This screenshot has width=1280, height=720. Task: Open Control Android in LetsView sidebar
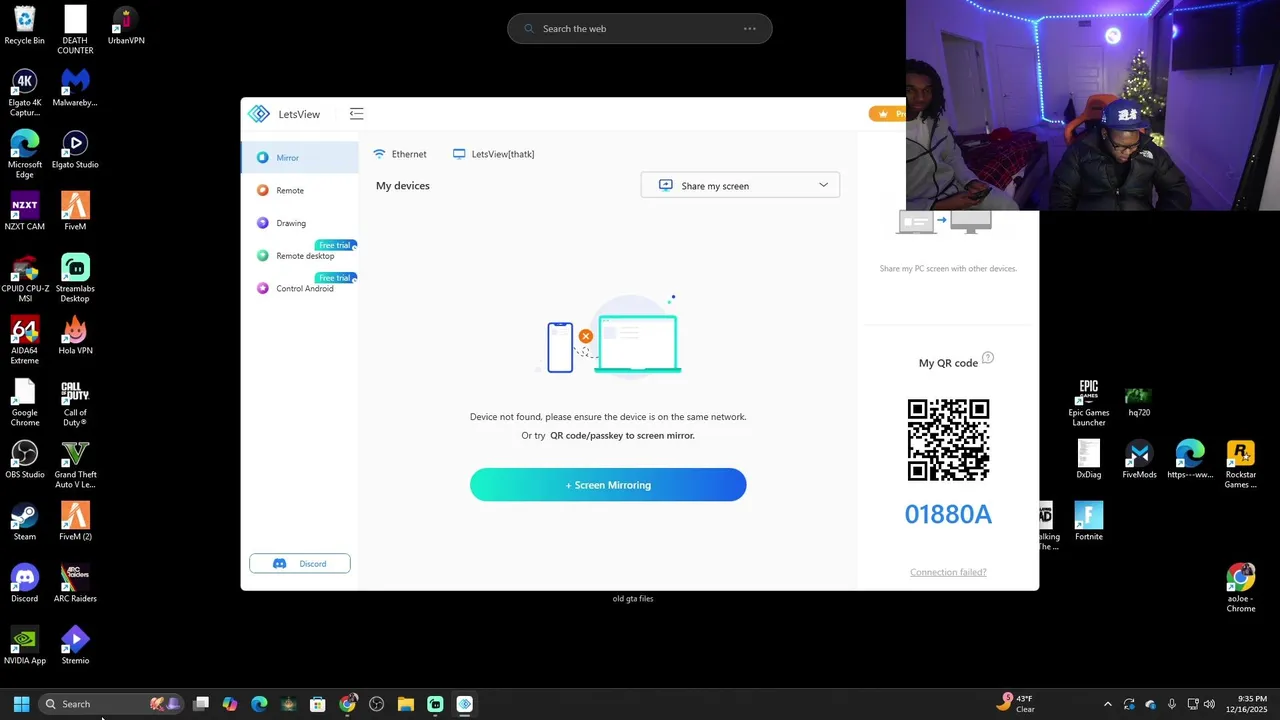[299, 288]
